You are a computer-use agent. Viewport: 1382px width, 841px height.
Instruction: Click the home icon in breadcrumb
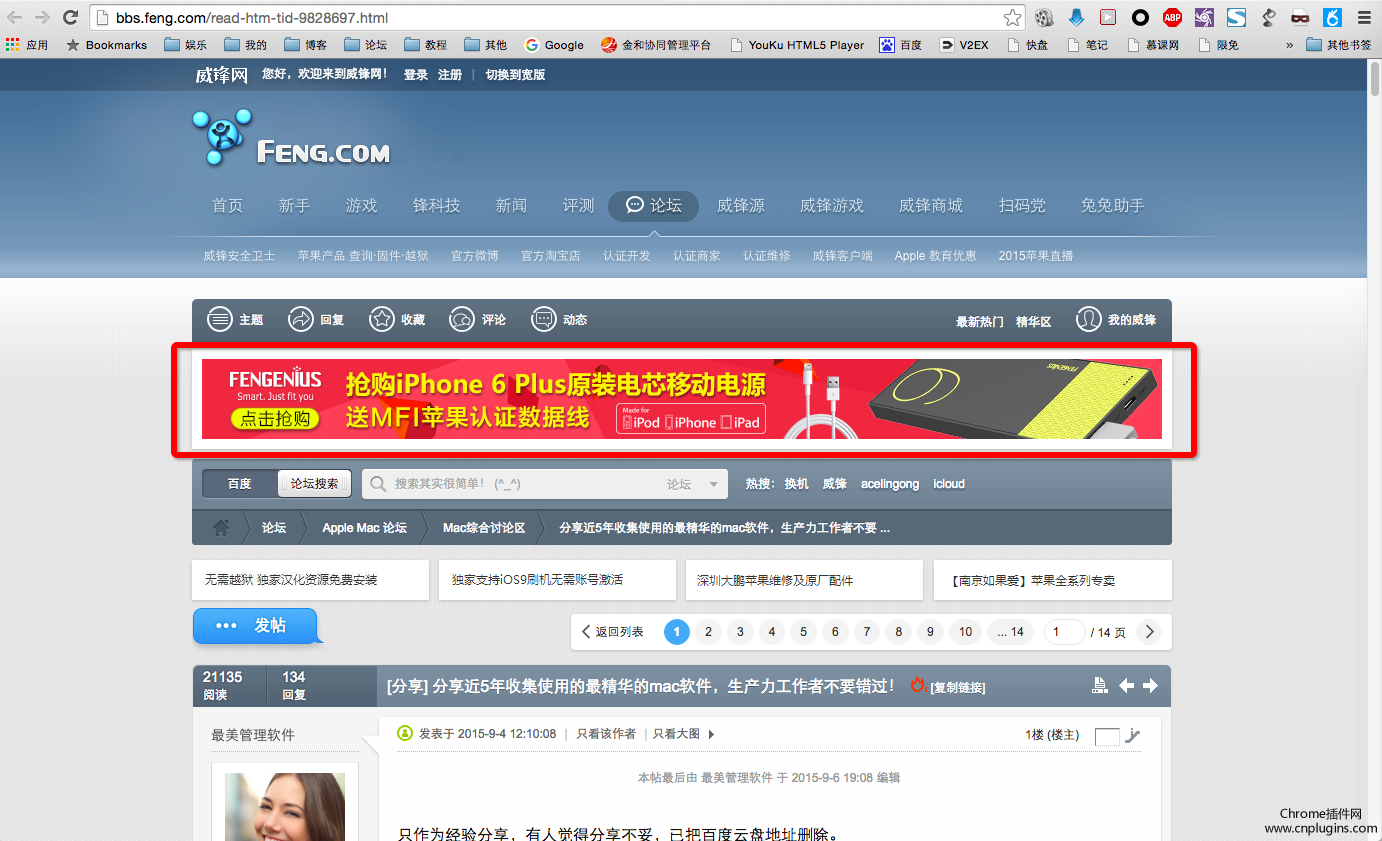click(220, 527)
